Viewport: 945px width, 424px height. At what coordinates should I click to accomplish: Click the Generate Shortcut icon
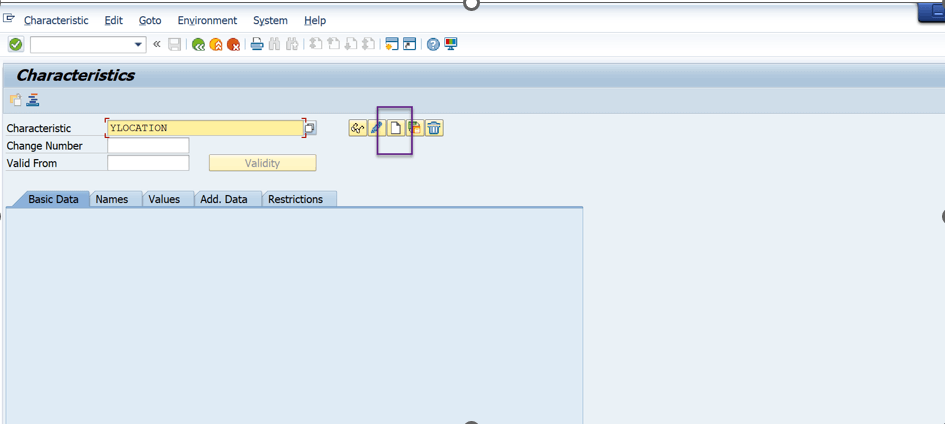pos(410,44)
